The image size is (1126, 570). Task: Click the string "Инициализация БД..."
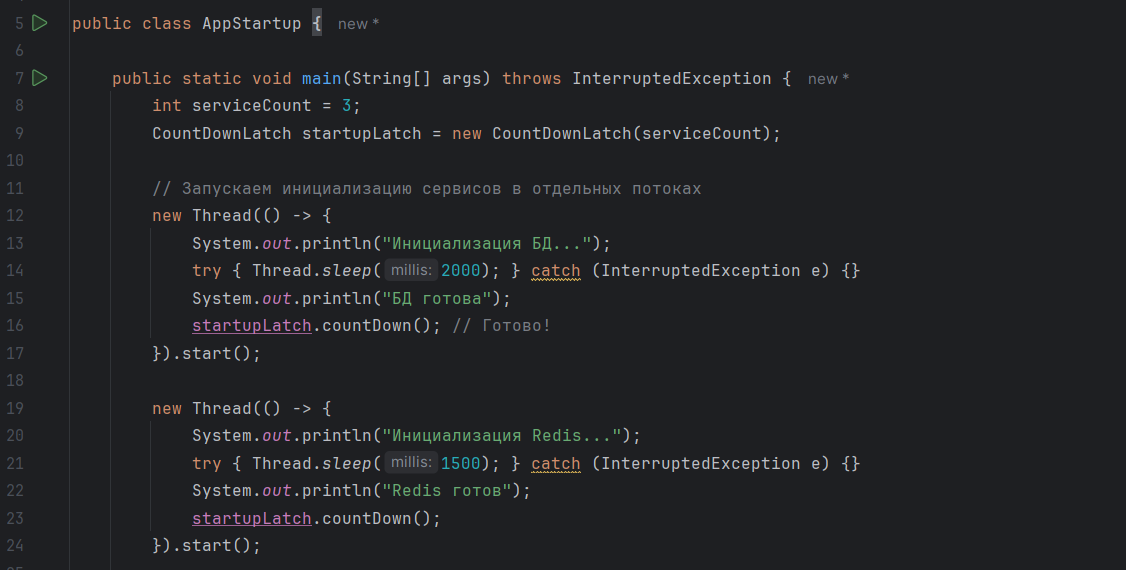[x=487, y=243]
